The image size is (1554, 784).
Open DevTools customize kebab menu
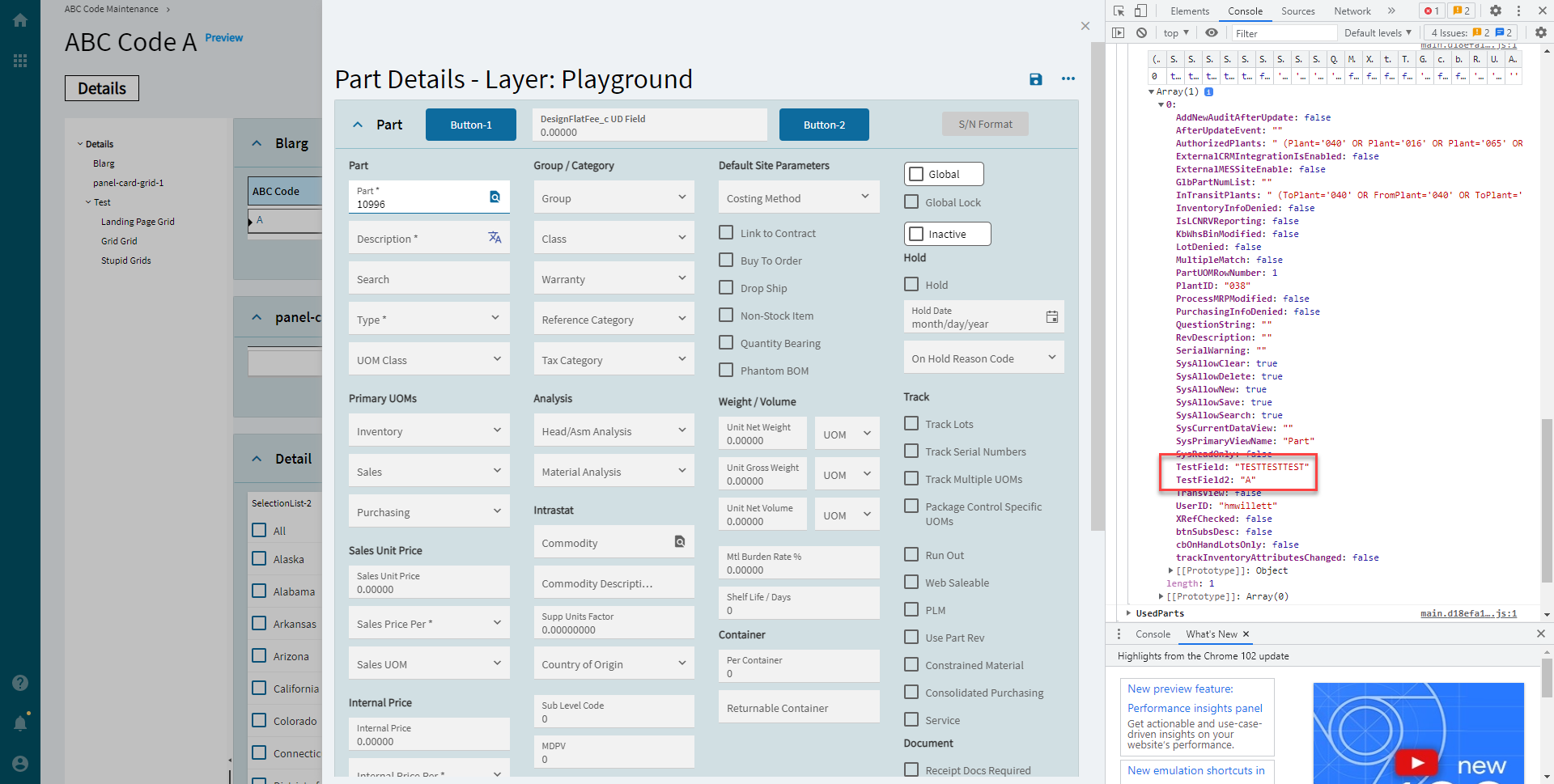[1519, 11]
